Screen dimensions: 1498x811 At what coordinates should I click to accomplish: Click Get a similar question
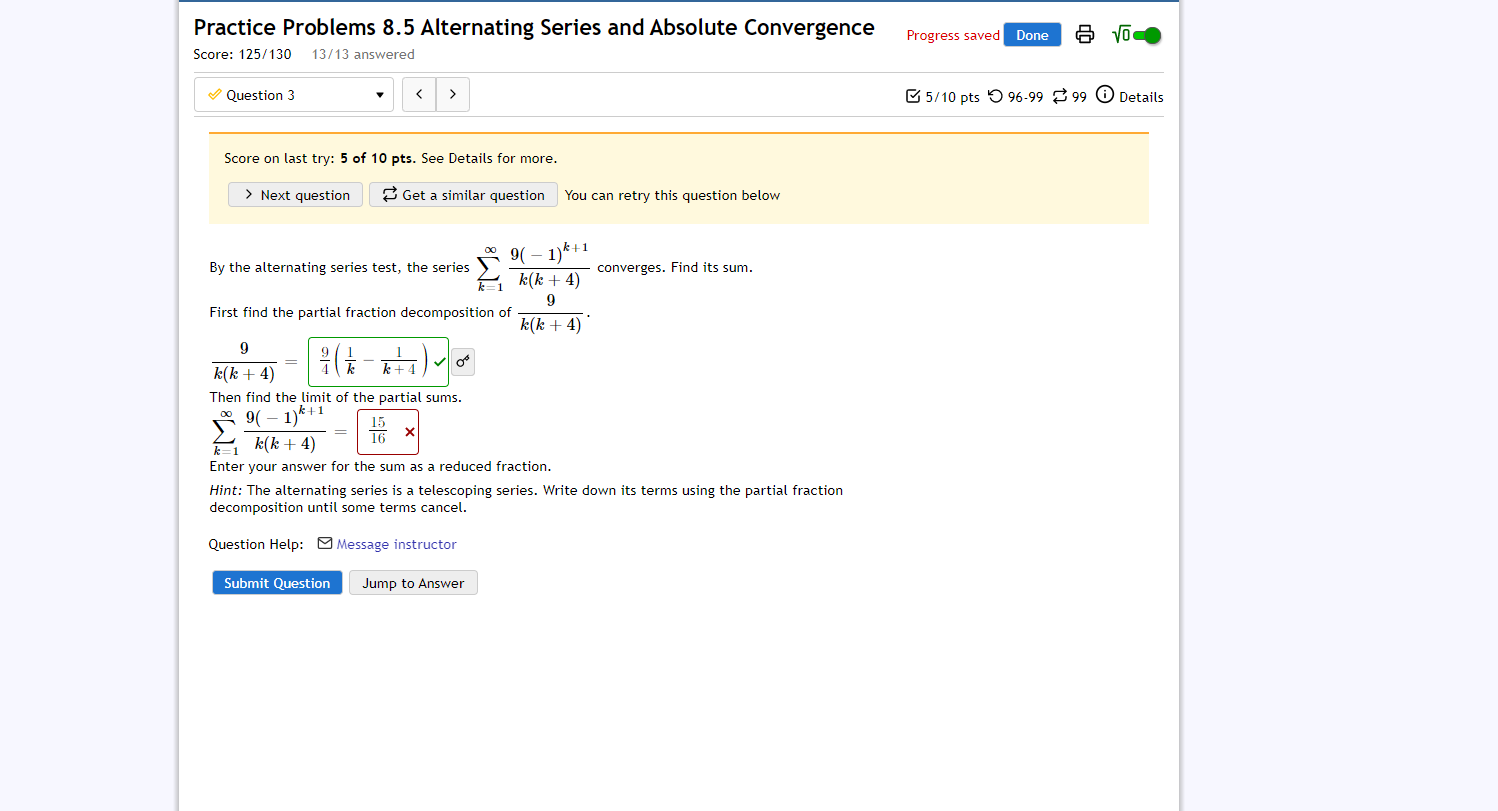click(463, 195)
